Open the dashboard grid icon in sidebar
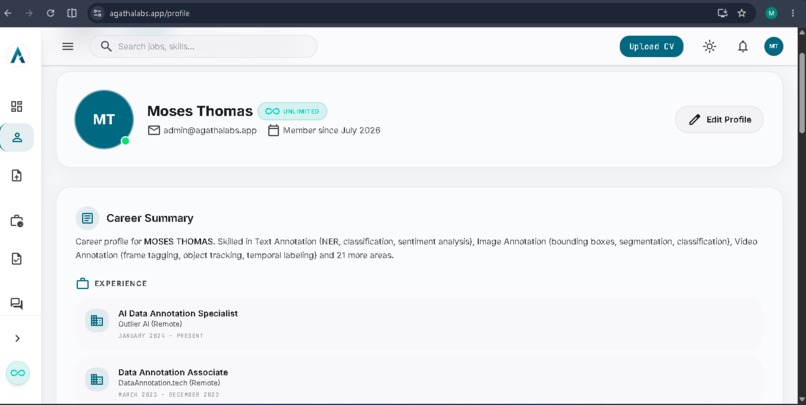The image size is (806, 405). [16, 106]
